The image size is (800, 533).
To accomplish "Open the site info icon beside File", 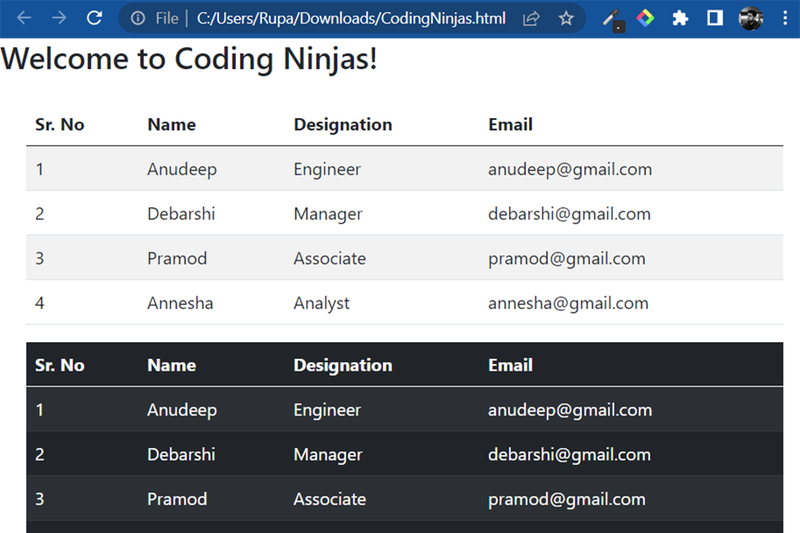I will (x=138, y=18).
